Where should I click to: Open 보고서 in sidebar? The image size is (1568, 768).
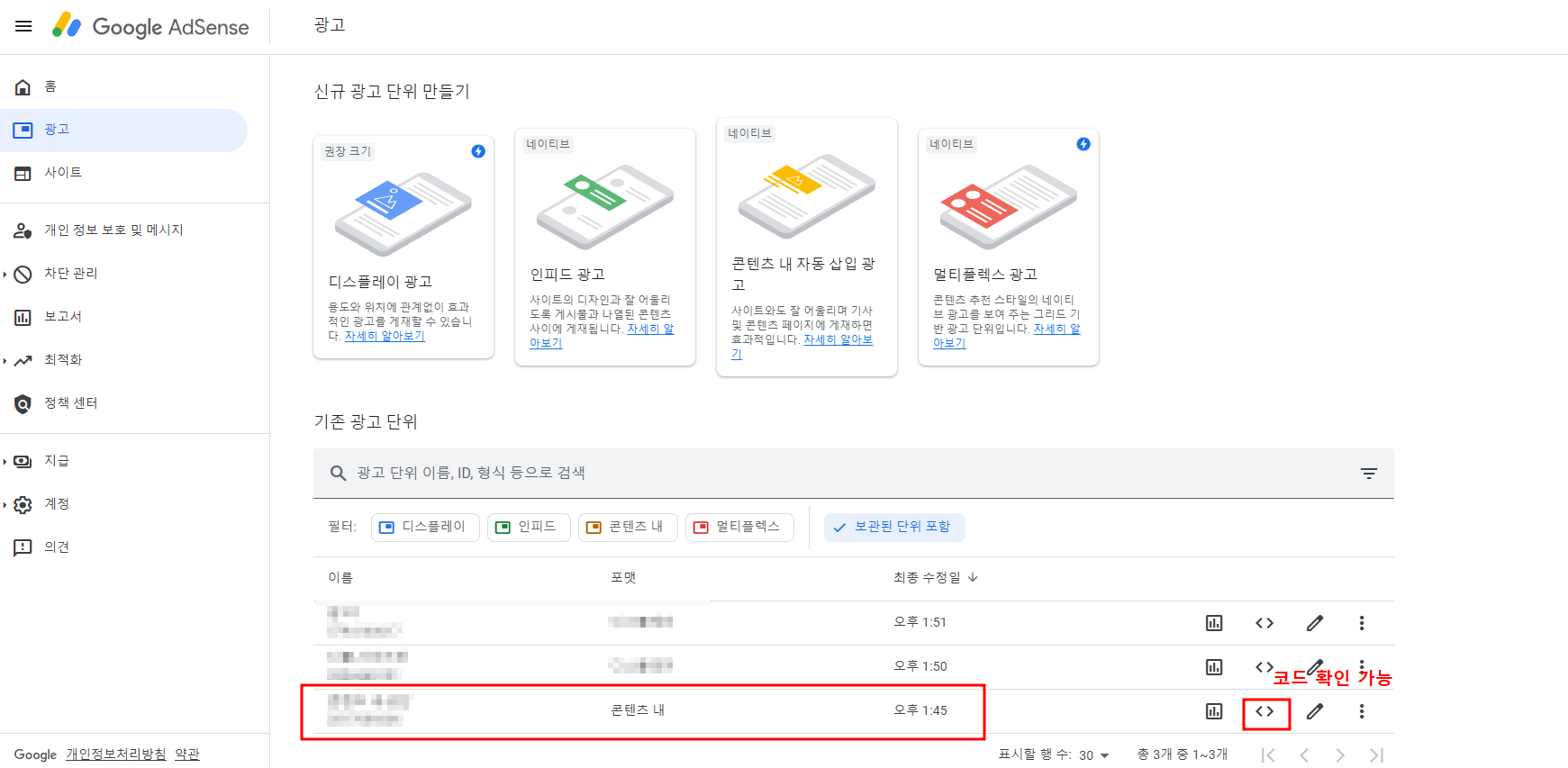pyautogui.click(x=123, y=317)
